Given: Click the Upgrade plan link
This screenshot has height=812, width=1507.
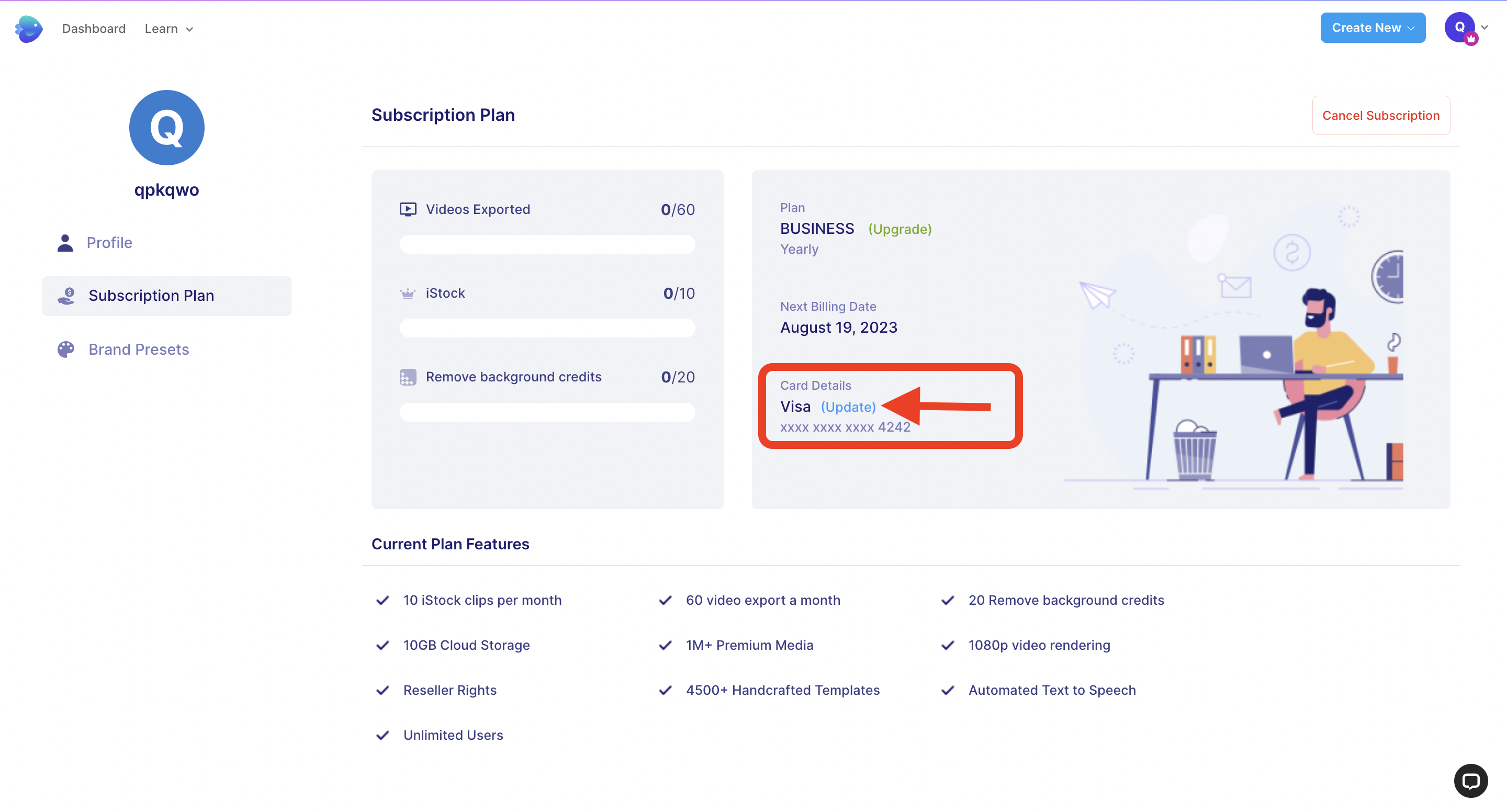Looking at the screenshot, I should (x=900, y=229).
